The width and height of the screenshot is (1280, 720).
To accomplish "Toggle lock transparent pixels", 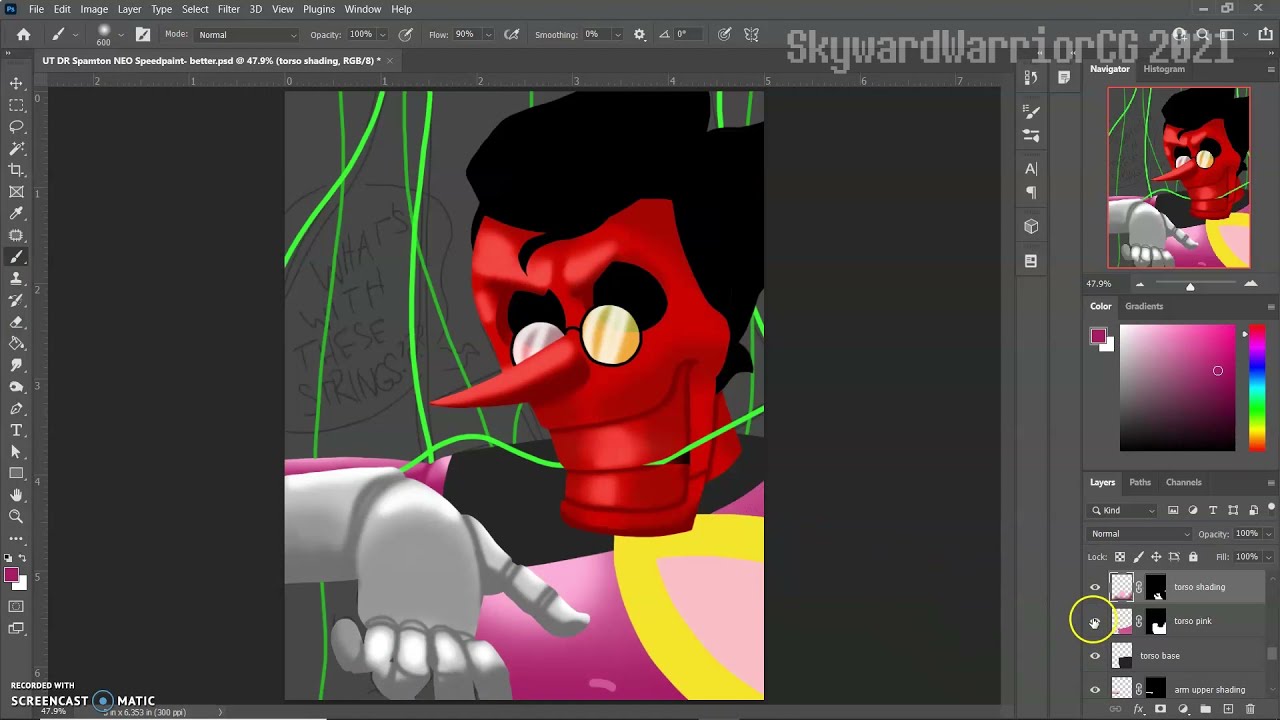I will 1120,557.
